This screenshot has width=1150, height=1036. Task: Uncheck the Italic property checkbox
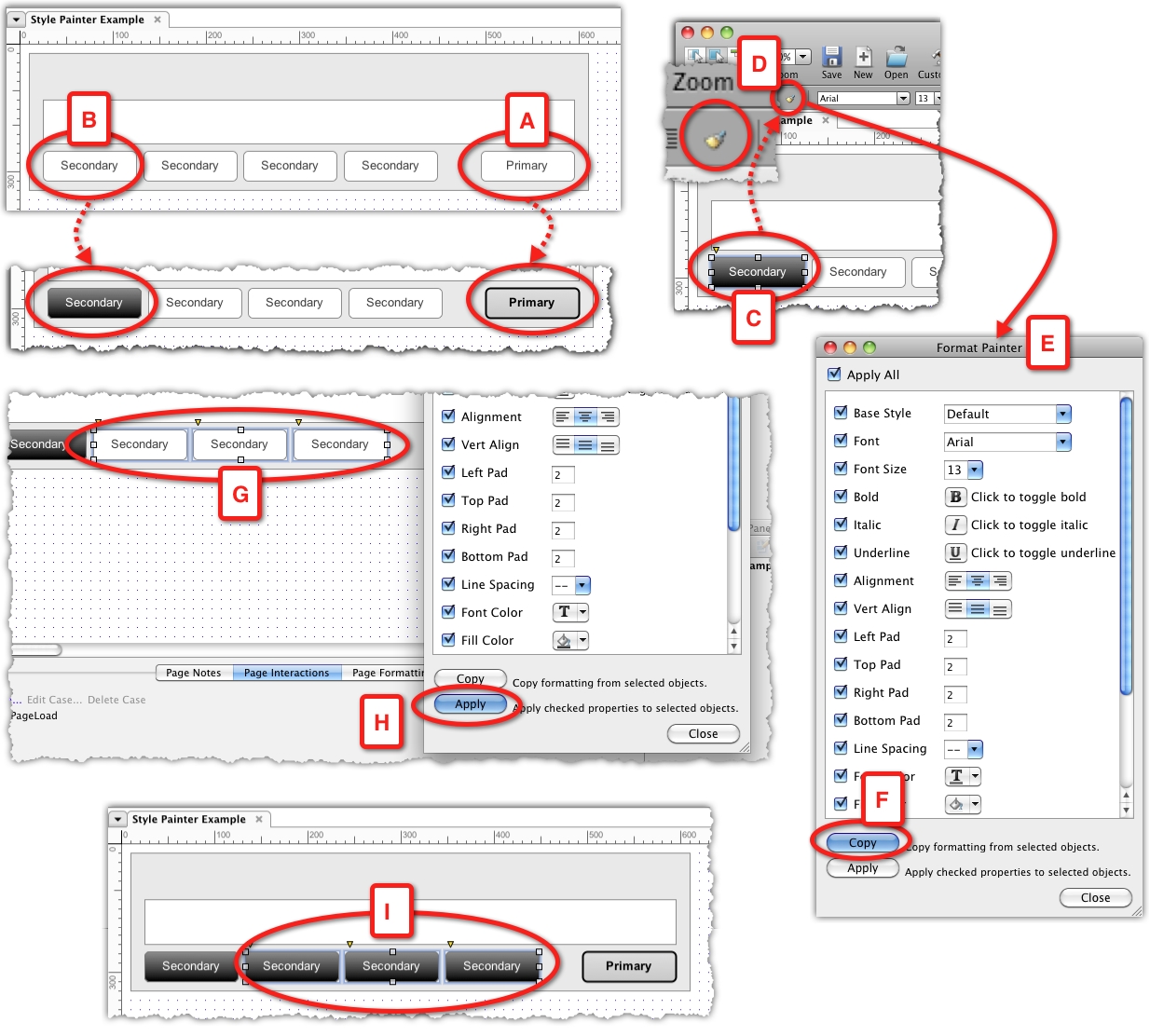pos(841,524)
